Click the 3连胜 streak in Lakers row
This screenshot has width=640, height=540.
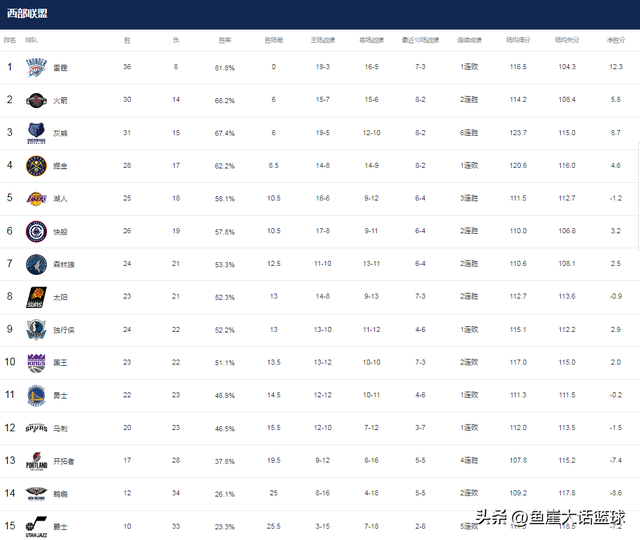[x=469, y=198]
